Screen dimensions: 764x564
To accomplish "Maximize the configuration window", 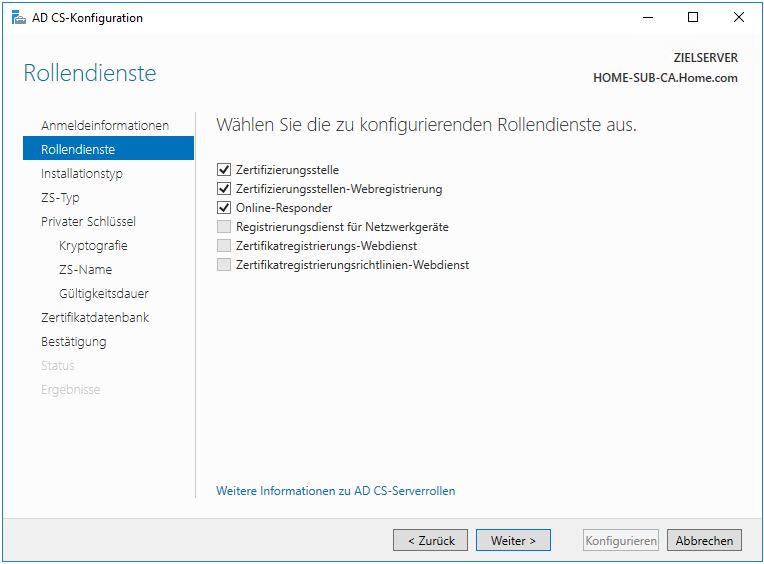I will pyautogui.click(x=693, y=17).
